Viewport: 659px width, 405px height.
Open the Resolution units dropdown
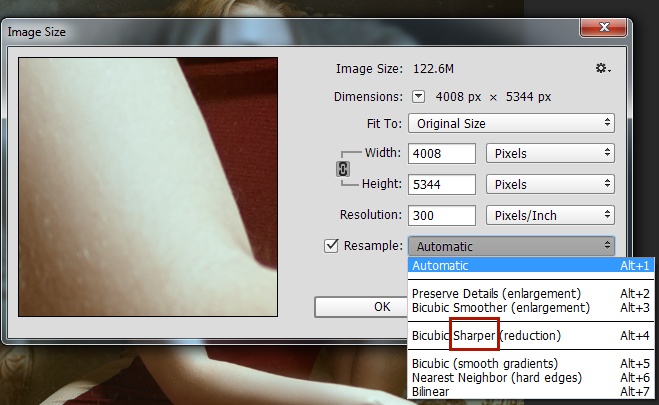click(x=549, y=215)
